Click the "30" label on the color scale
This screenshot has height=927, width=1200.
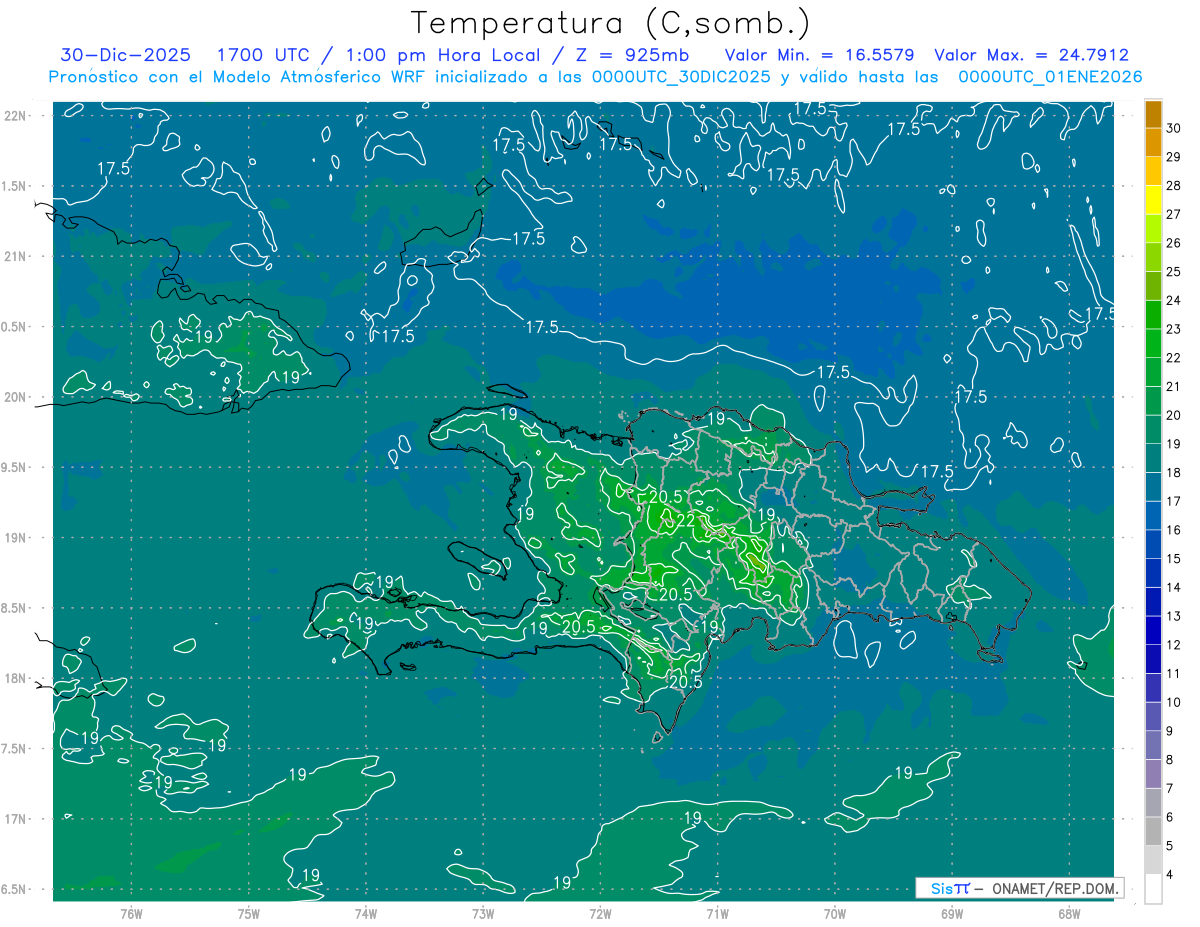(x=1174, y=128)
